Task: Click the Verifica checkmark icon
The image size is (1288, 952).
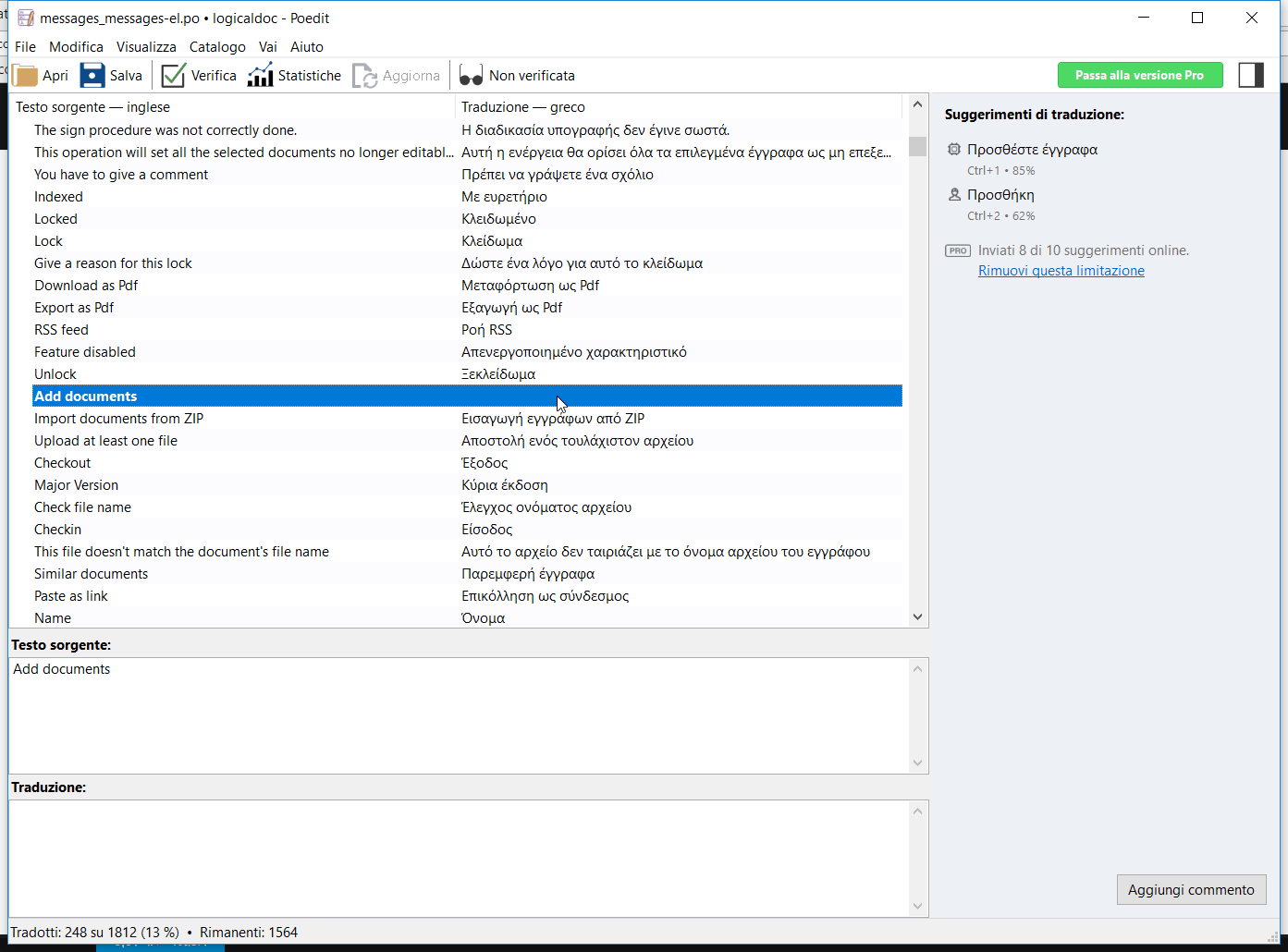Action: [173, 76]
